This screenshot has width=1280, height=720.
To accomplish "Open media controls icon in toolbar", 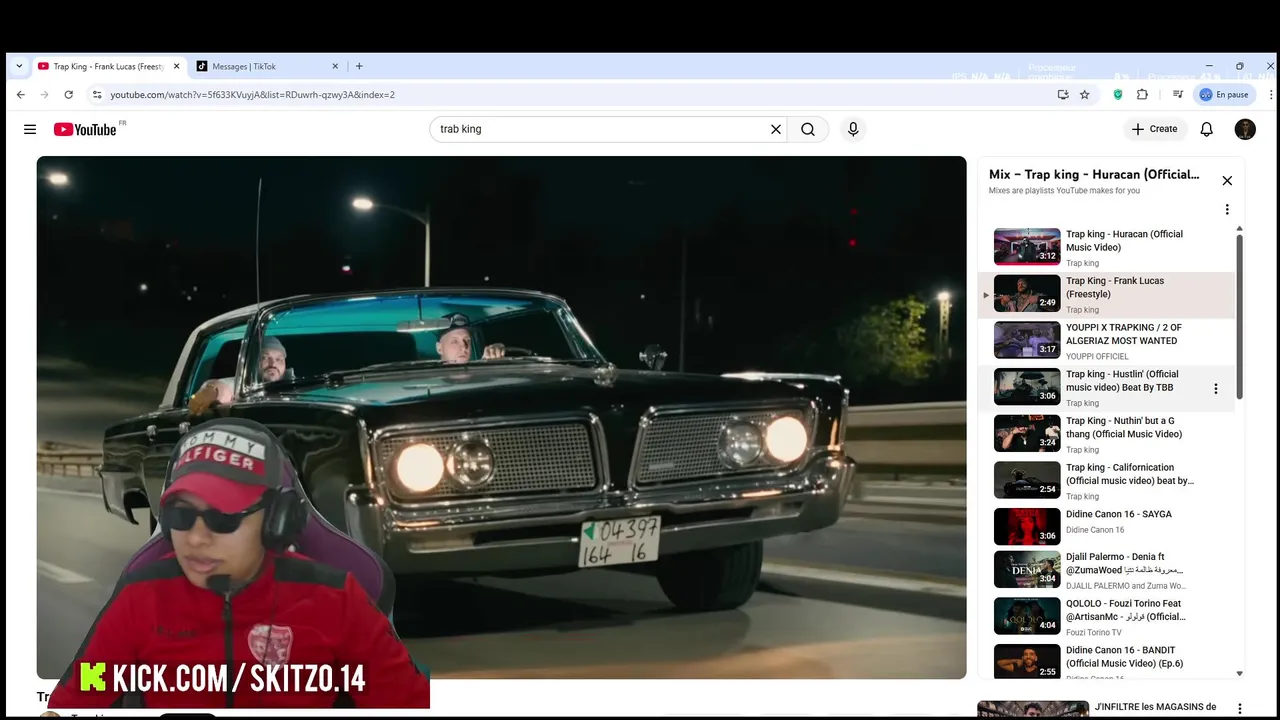I will [1178, 94].
